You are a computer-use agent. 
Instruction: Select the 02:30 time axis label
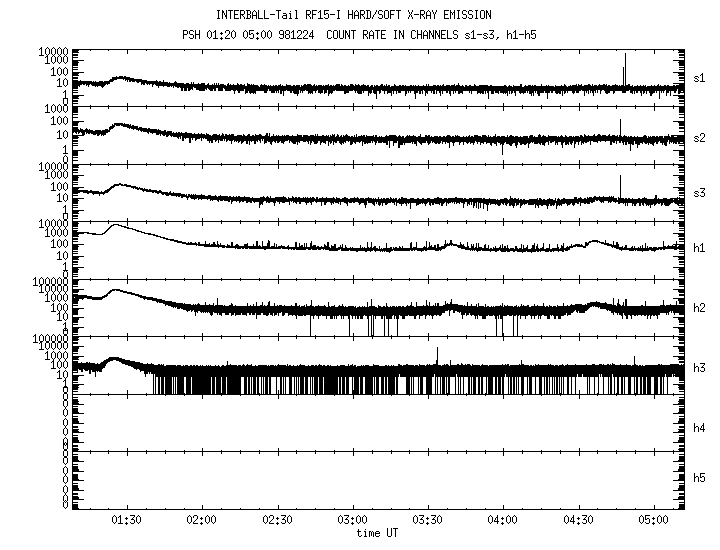277,521
